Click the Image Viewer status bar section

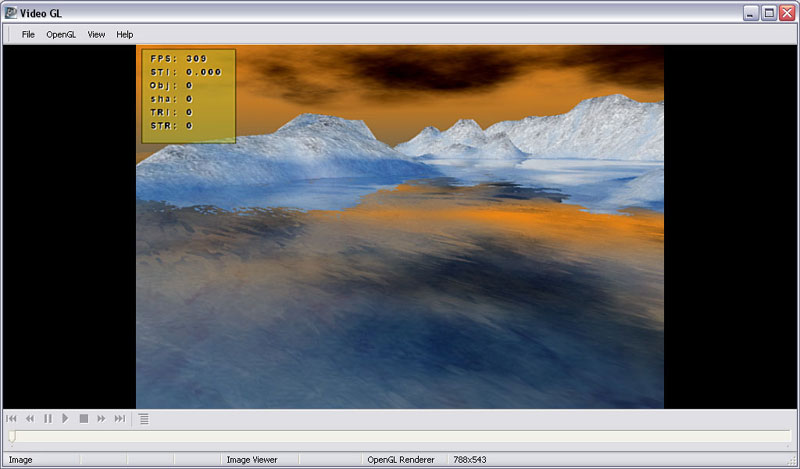(252, 460)
